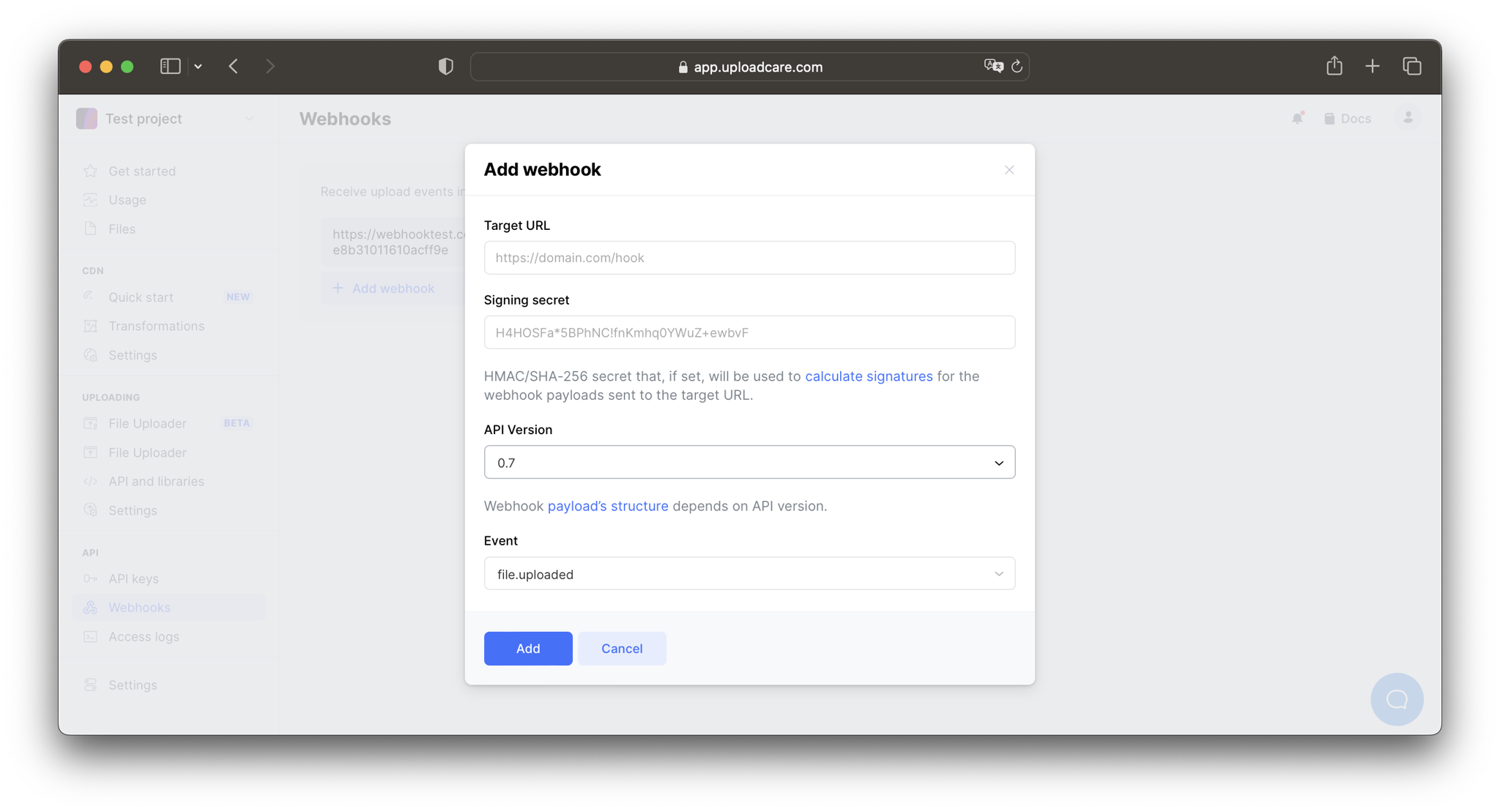Open the chat support bubble
The width and height of the screenshot is (1500, 812).
(1396, 699)
